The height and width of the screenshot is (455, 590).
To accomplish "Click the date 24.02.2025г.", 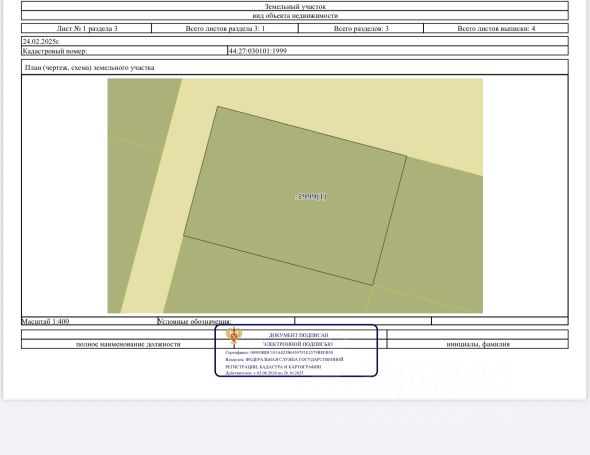I will click(41, 41).
